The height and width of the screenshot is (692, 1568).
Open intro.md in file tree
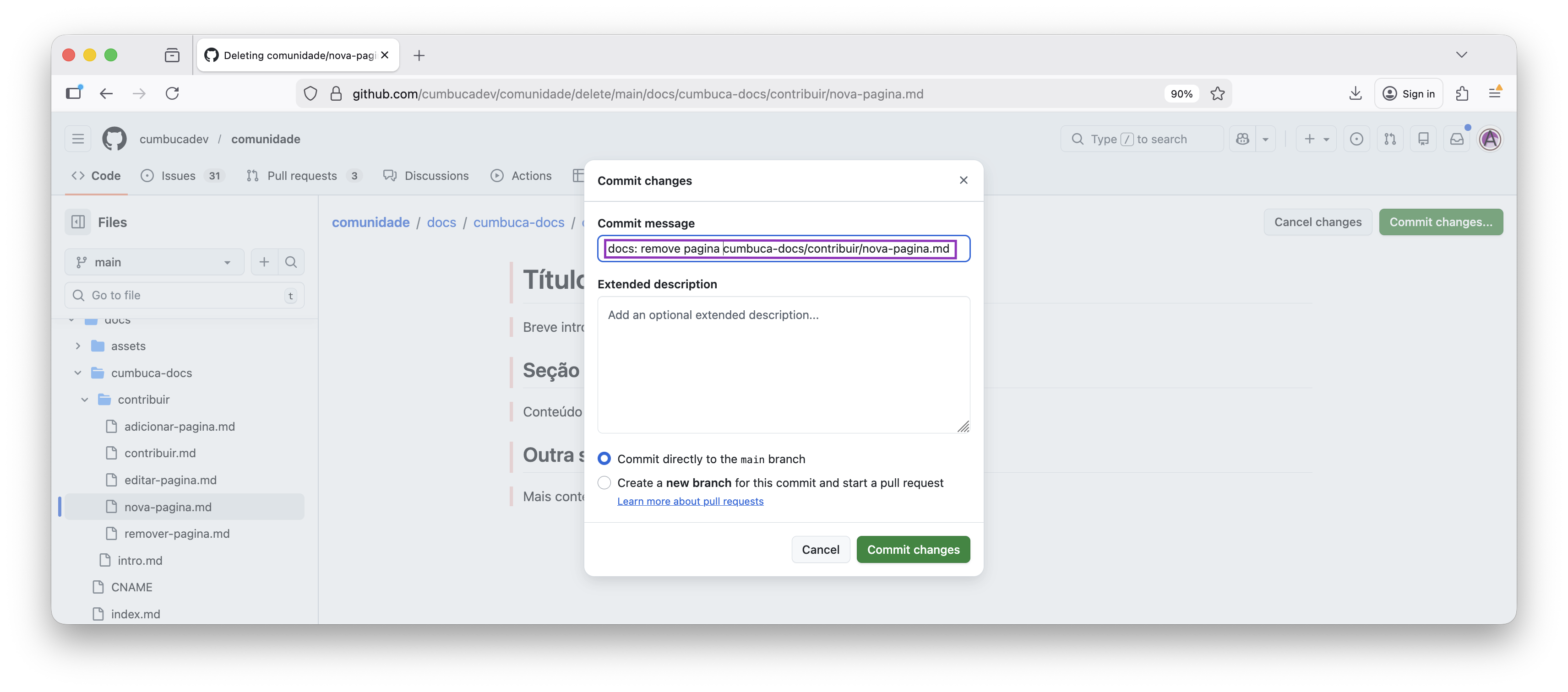tap(140, 560)
